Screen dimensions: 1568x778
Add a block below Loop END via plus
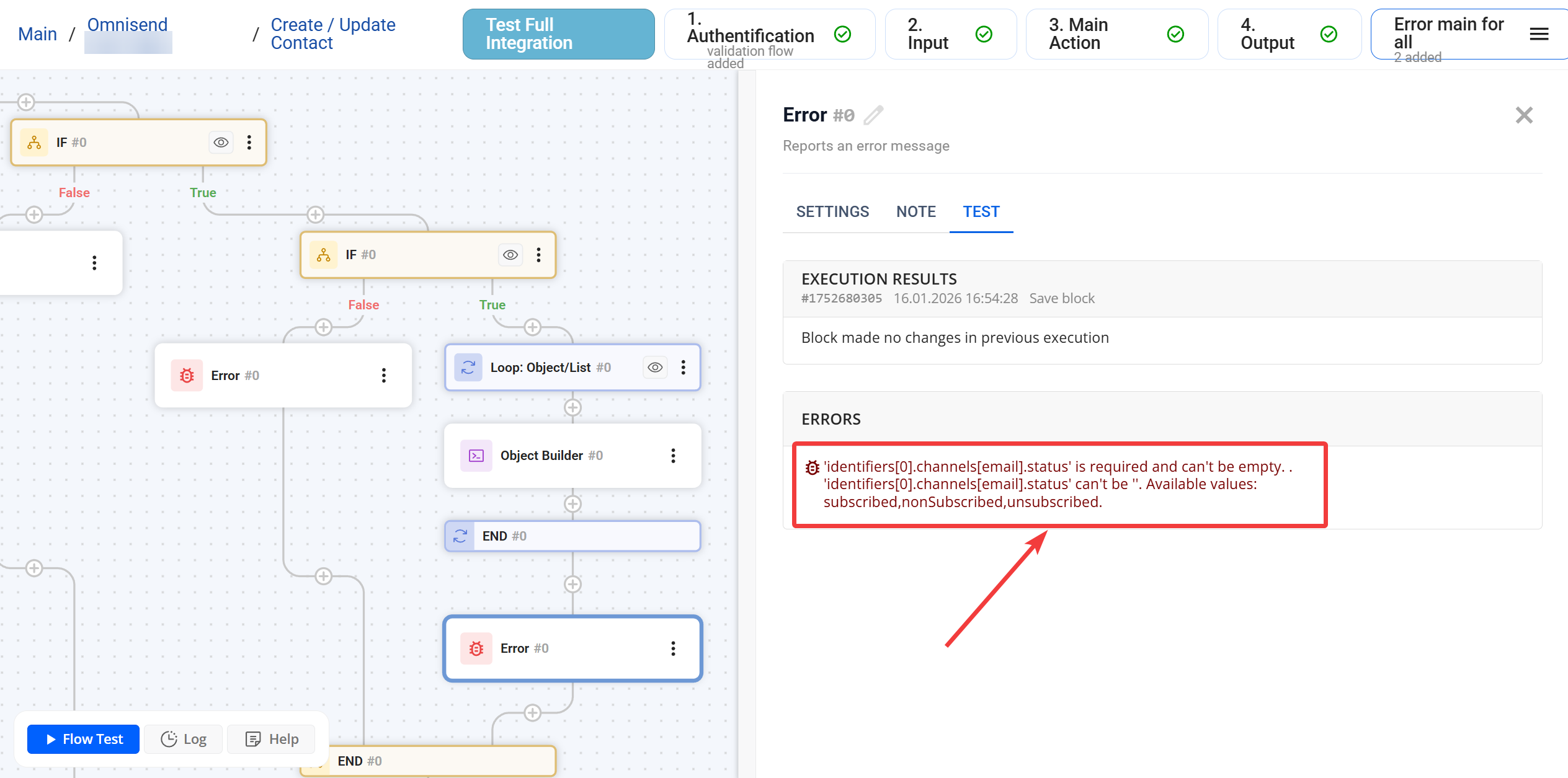572,584
